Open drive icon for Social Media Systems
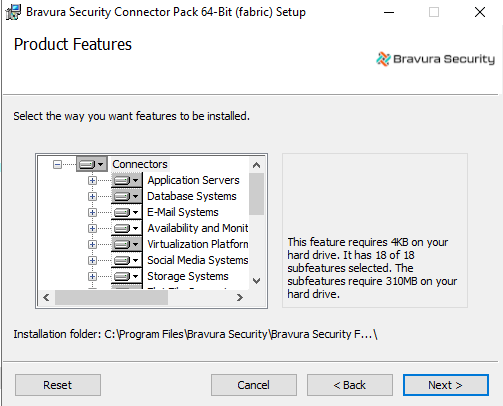503x406 pixels. 127,260
